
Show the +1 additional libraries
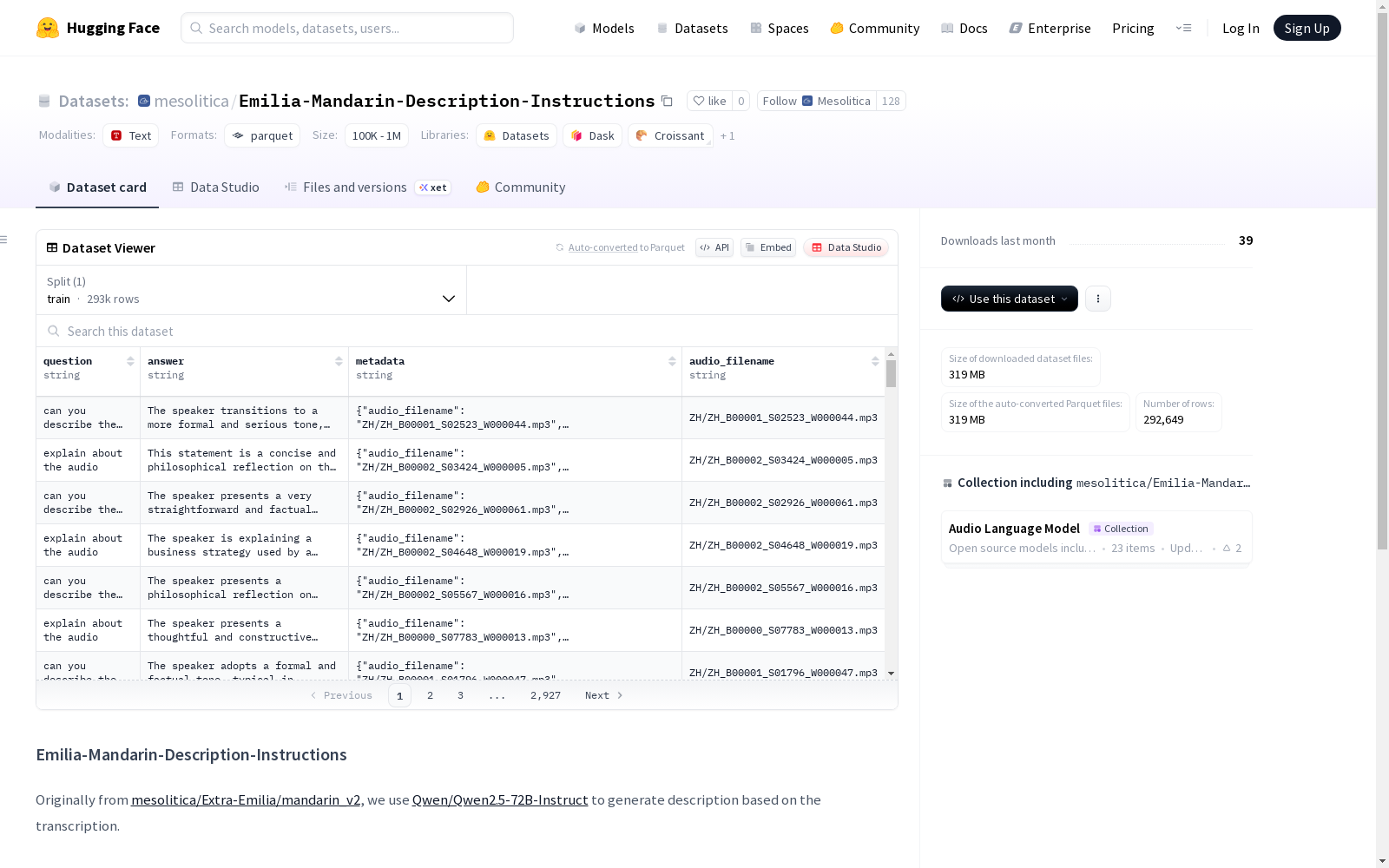pyautogui.click(x=727, y=135)
